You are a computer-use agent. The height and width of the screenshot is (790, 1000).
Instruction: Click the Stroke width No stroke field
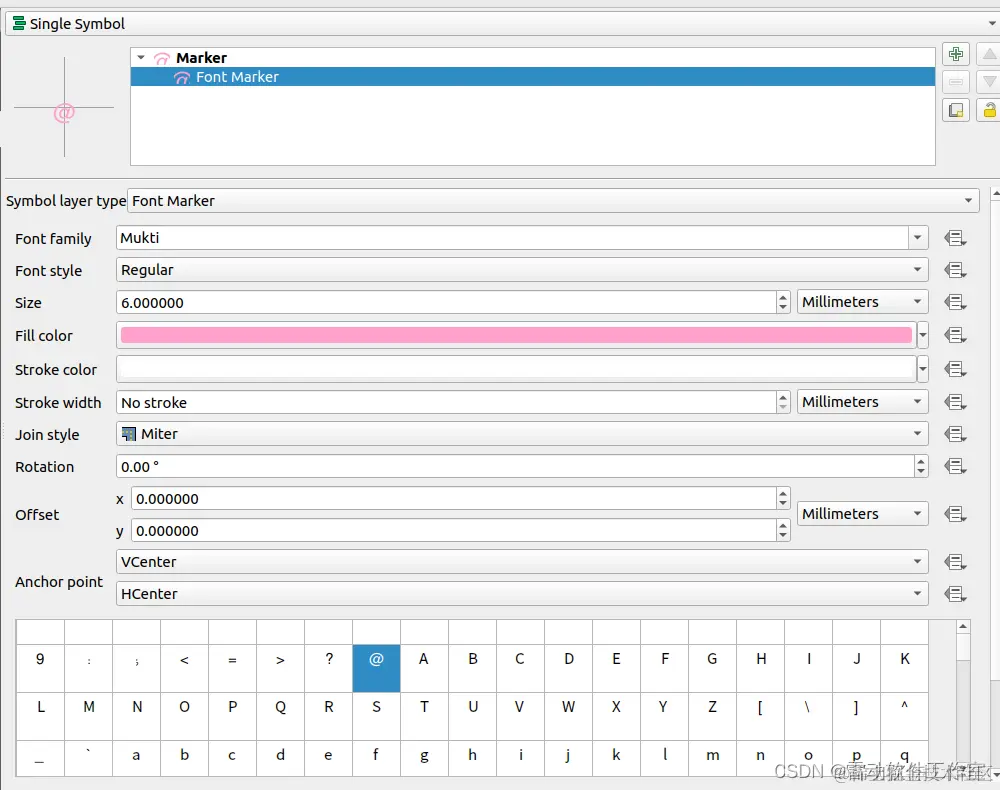tap(446, 402)
